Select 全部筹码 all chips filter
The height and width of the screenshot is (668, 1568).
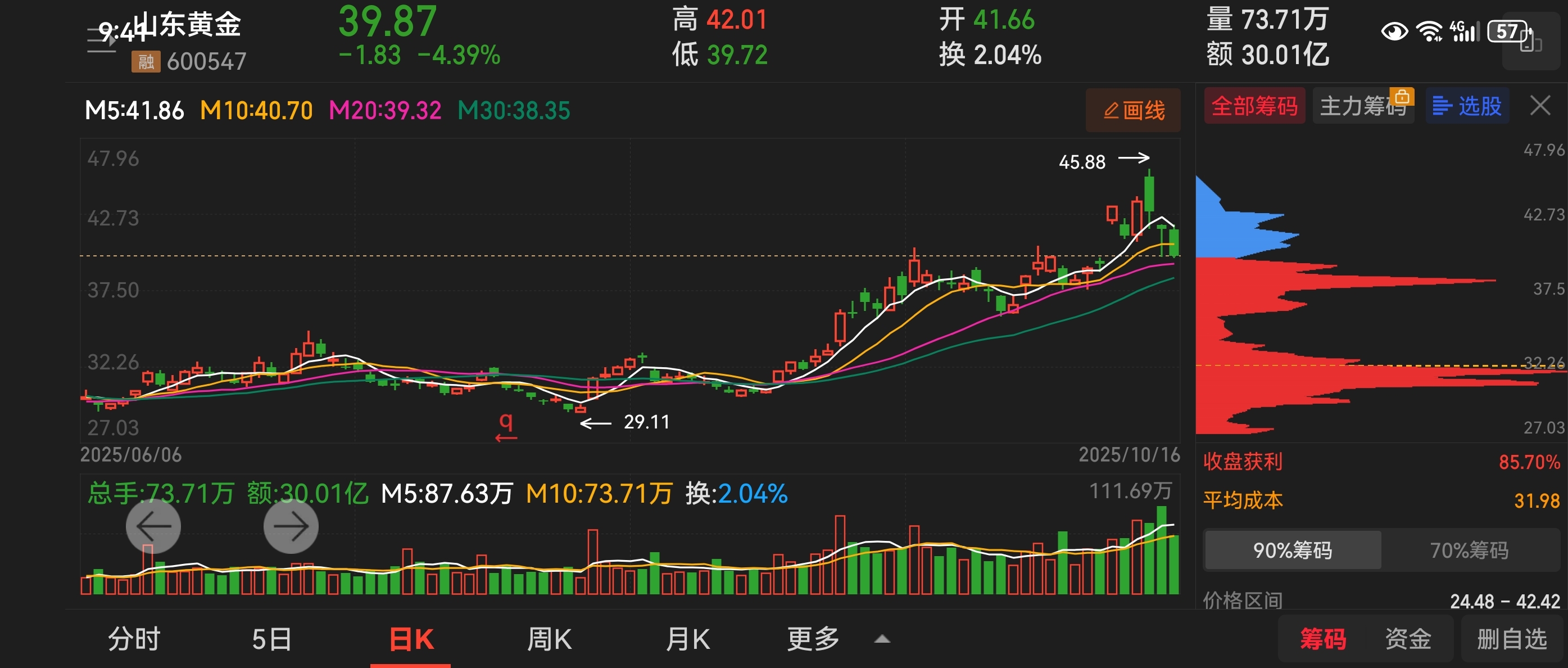click(x=1254, y=107)
